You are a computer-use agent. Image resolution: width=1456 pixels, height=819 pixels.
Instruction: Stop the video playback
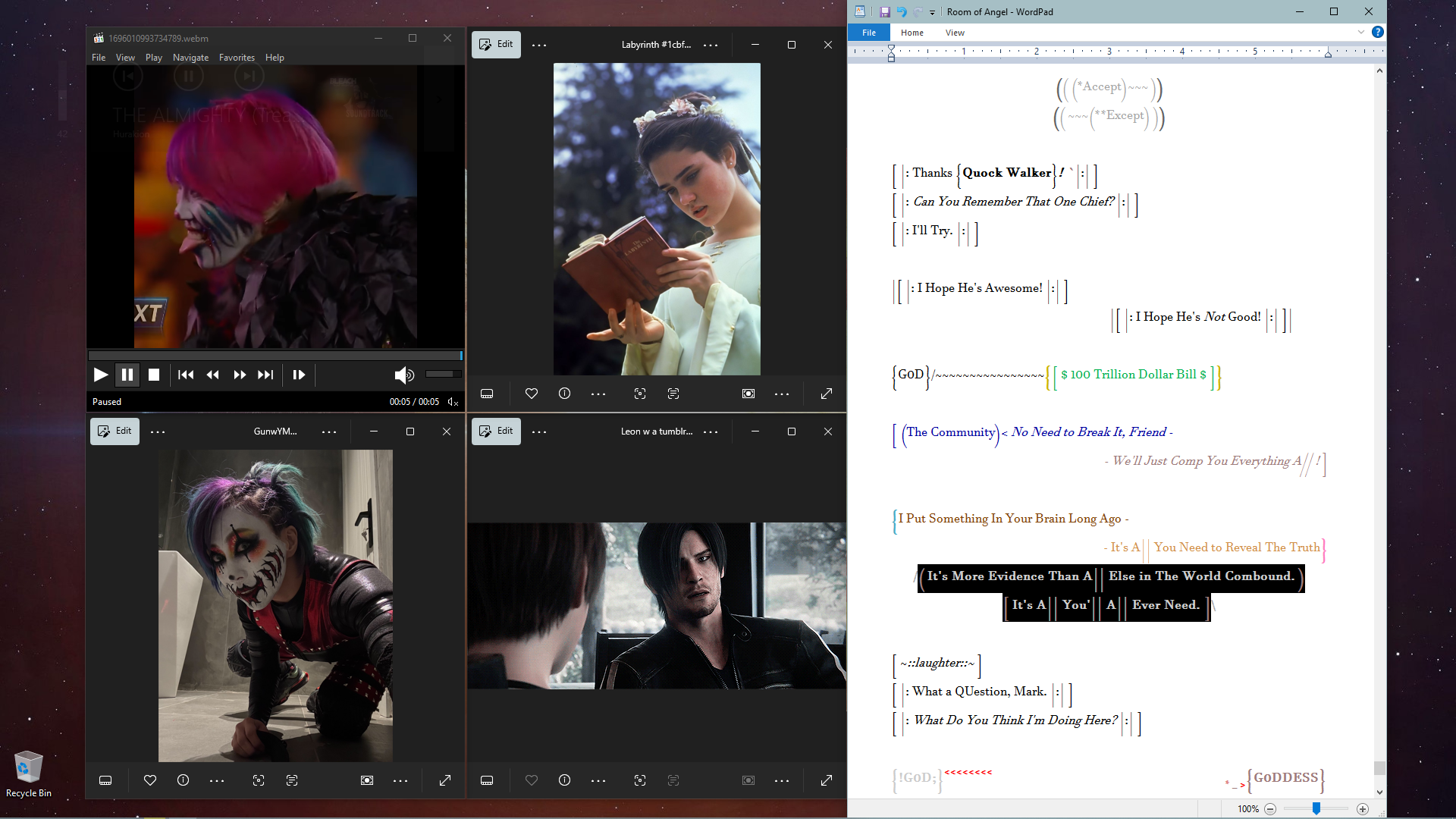tap(154, 375)
